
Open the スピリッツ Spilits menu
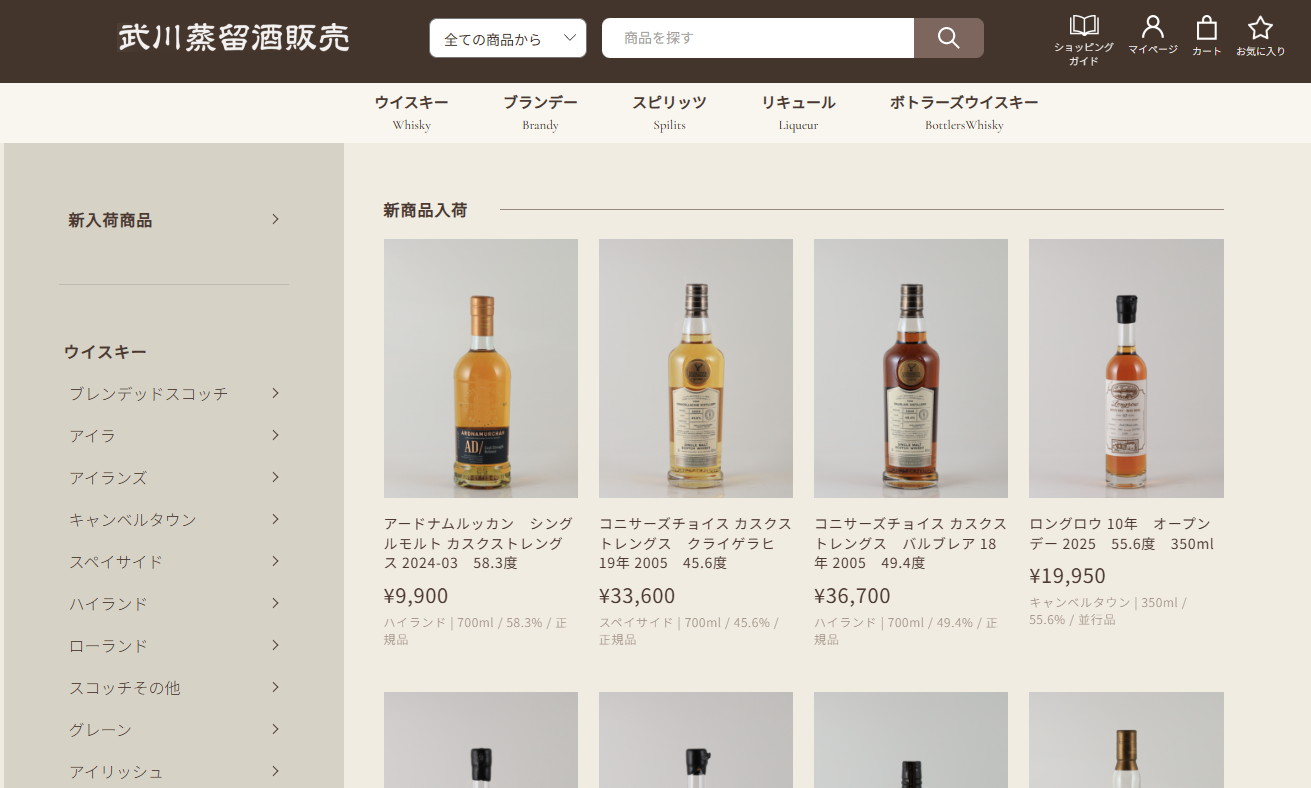pos(669,112)
